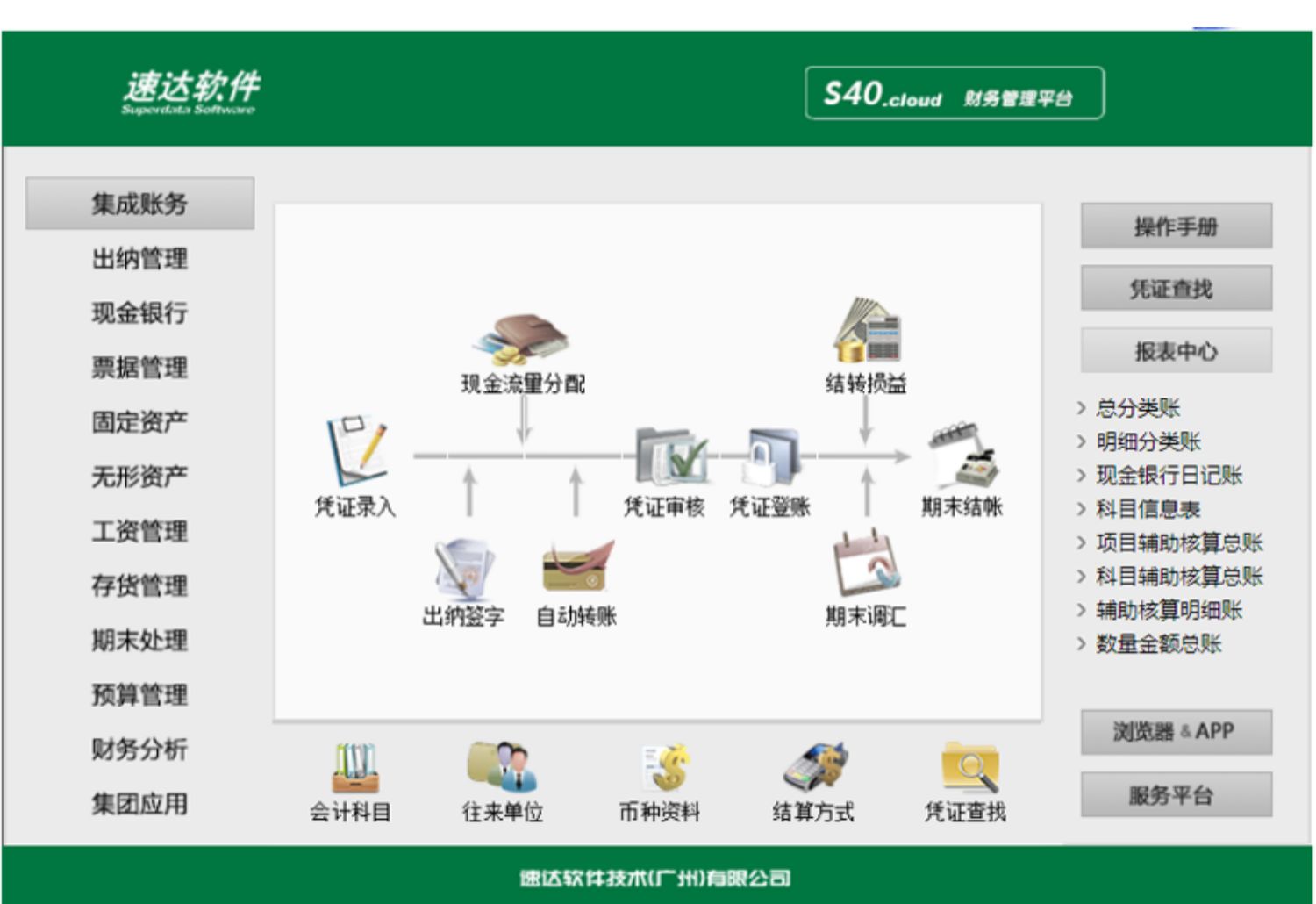Click the chevron beside 科目辅助核算总账

[x=1082, y=577]
